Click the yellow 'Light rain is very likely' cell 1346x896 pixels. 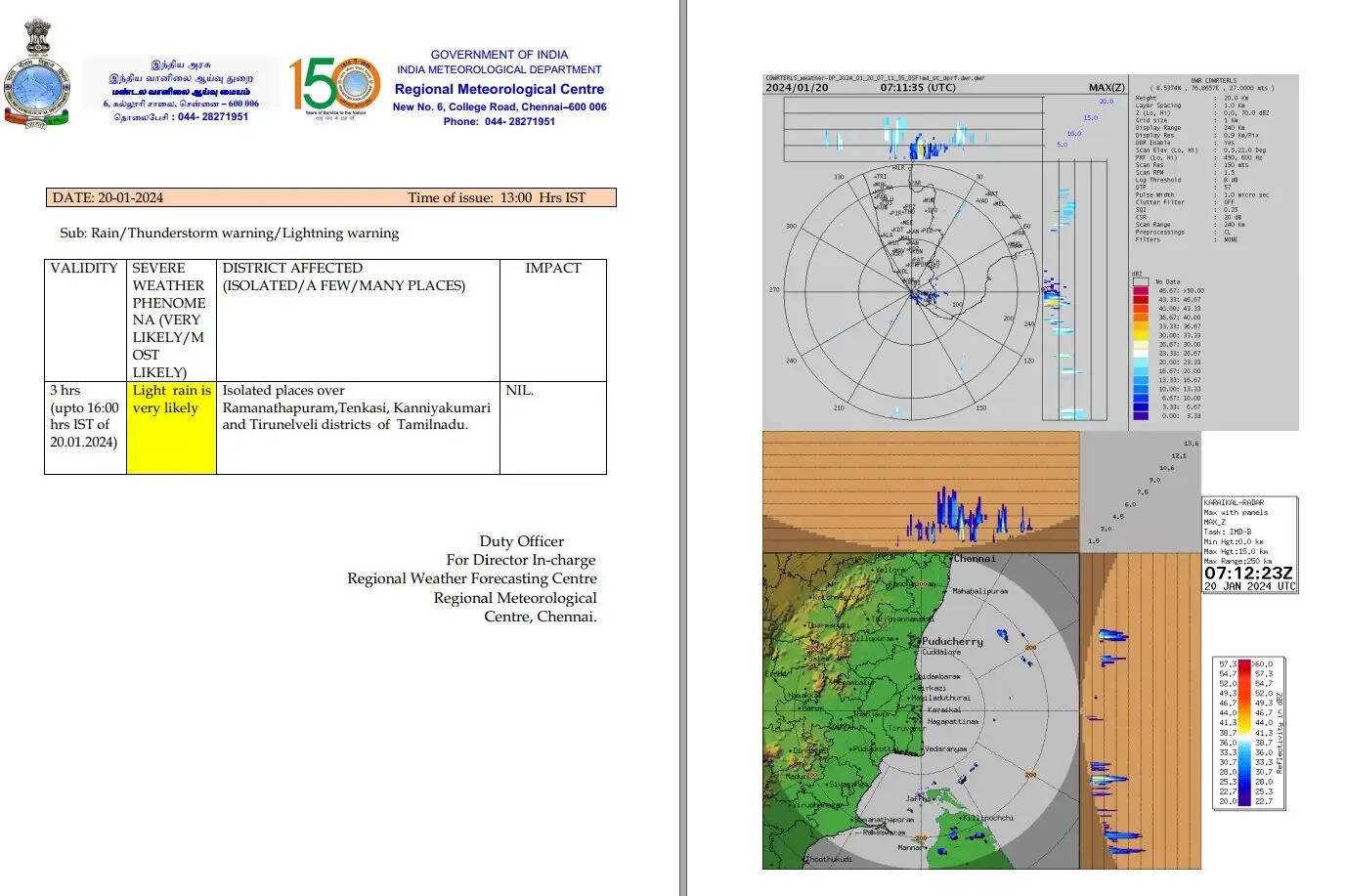171,426
